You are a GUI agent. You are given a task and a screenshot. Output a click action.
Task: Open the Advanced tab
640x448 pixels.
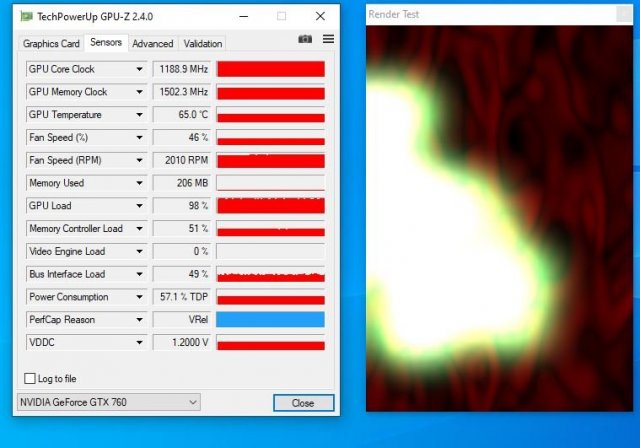click(x=152, y=44)
